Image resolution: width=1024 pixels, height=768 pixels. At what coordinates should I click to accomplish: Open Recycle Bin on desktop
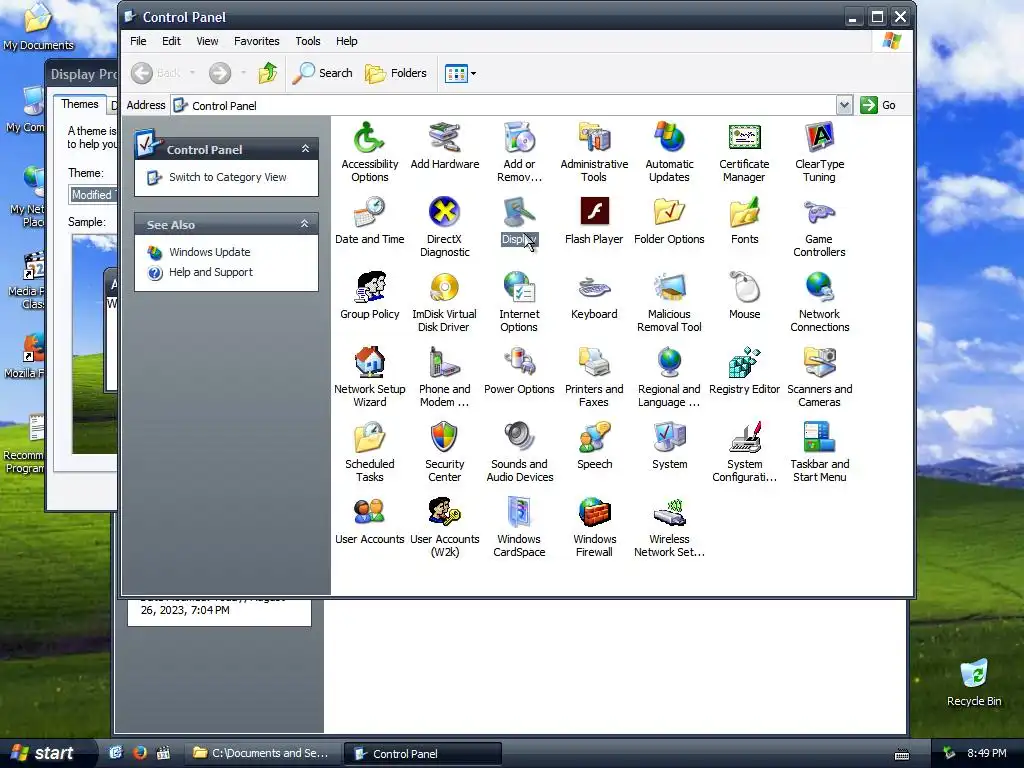pos(974,683)
